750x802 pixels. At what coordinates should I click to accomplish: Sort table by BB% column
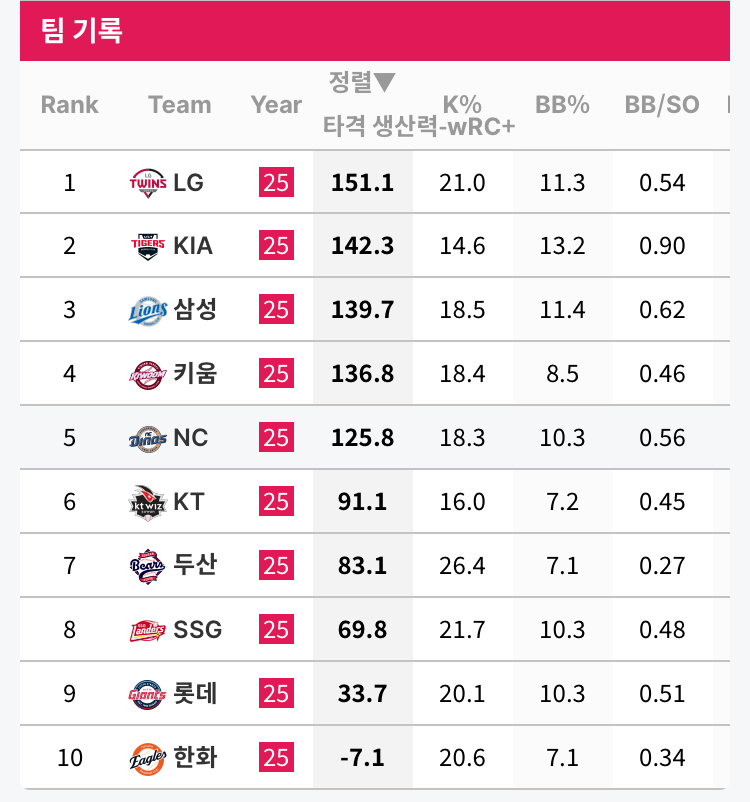(x=562, y=104)
